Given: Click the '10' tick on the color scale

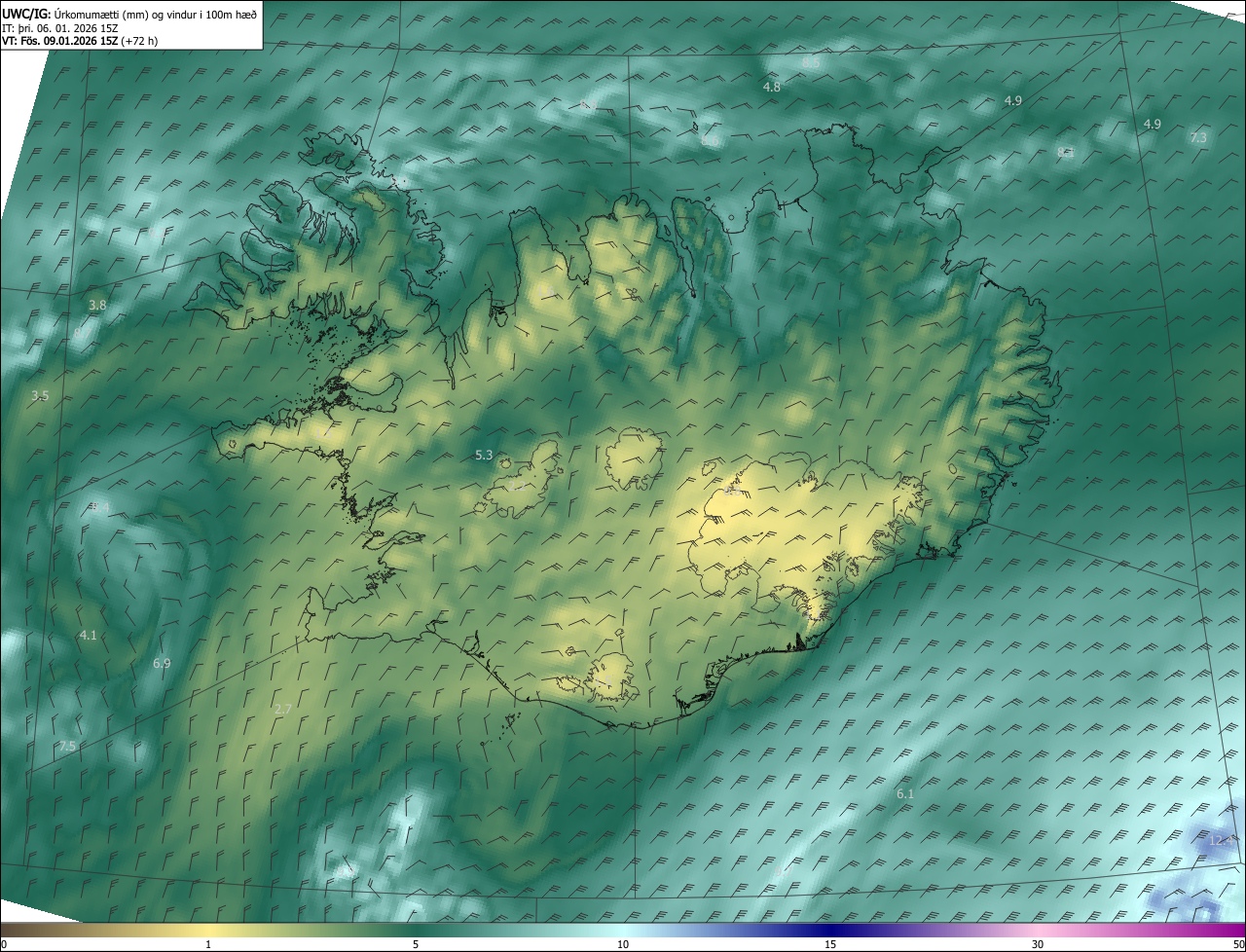Looking at the screenshot, I should pos(623,944).
